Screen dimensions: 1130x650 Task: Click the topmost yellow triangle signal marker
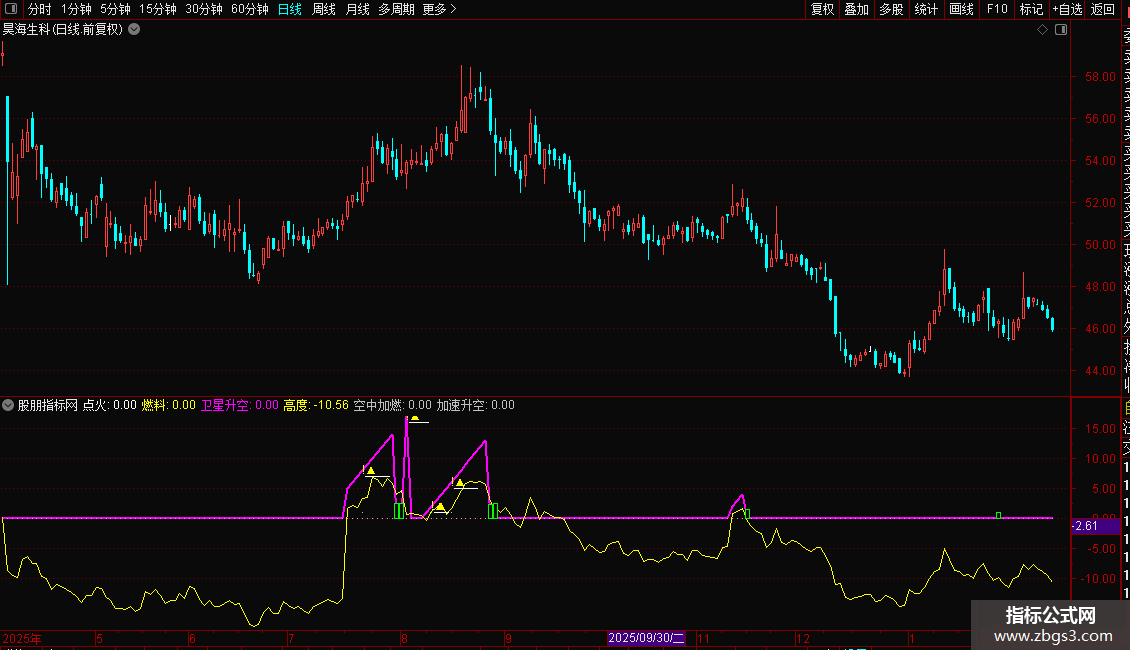click(x=414, y=417)
